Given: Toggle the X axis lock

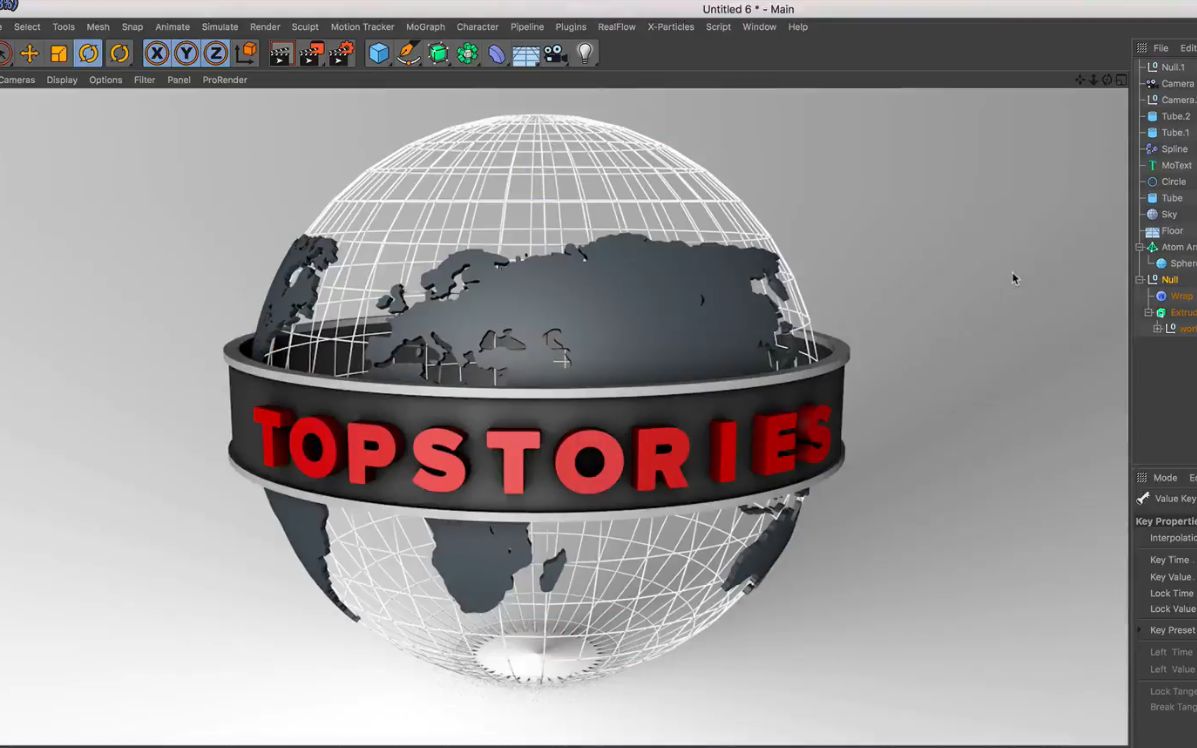Looking at the screenshot, I should [x=158, y=53].
